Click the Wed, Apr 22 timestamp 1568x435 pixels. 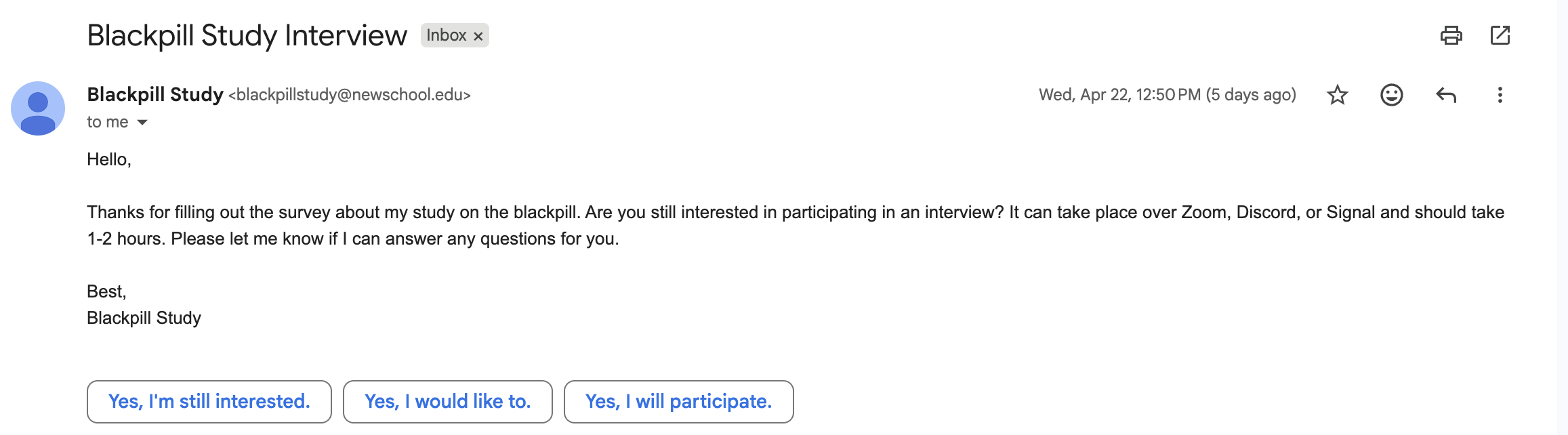click(1167, 95)
